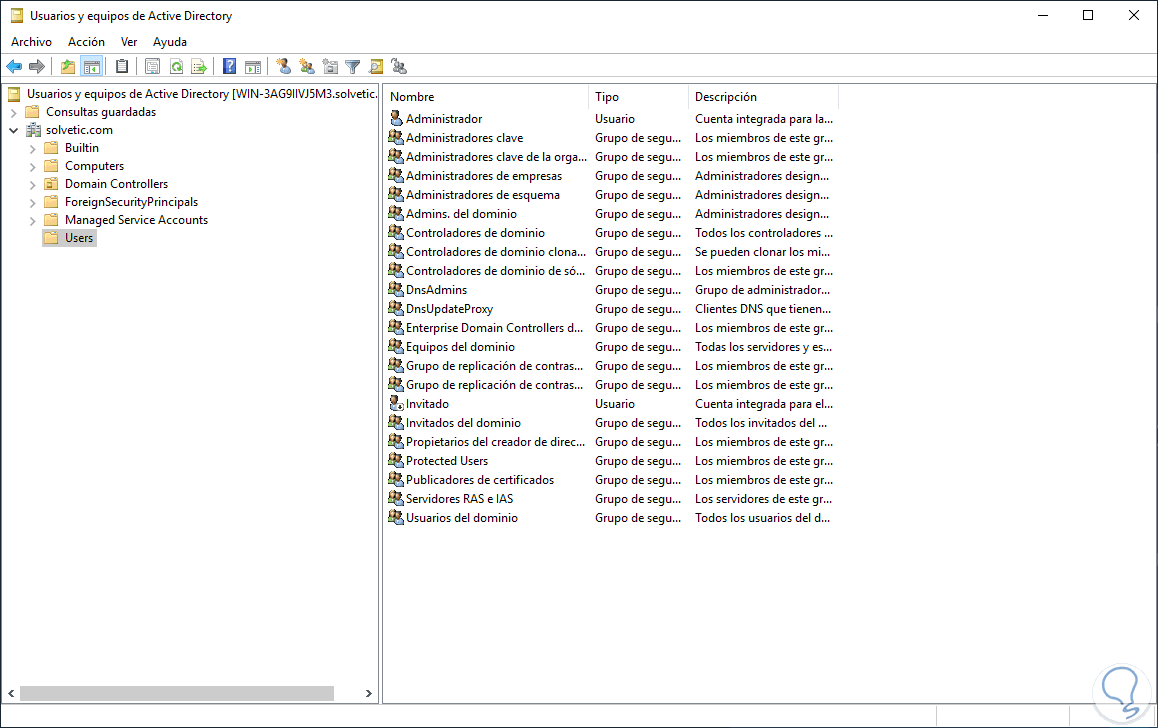Screen dimensions: 1158x728
Task: Create a new user icon
Action: click(x=284, y=66)
